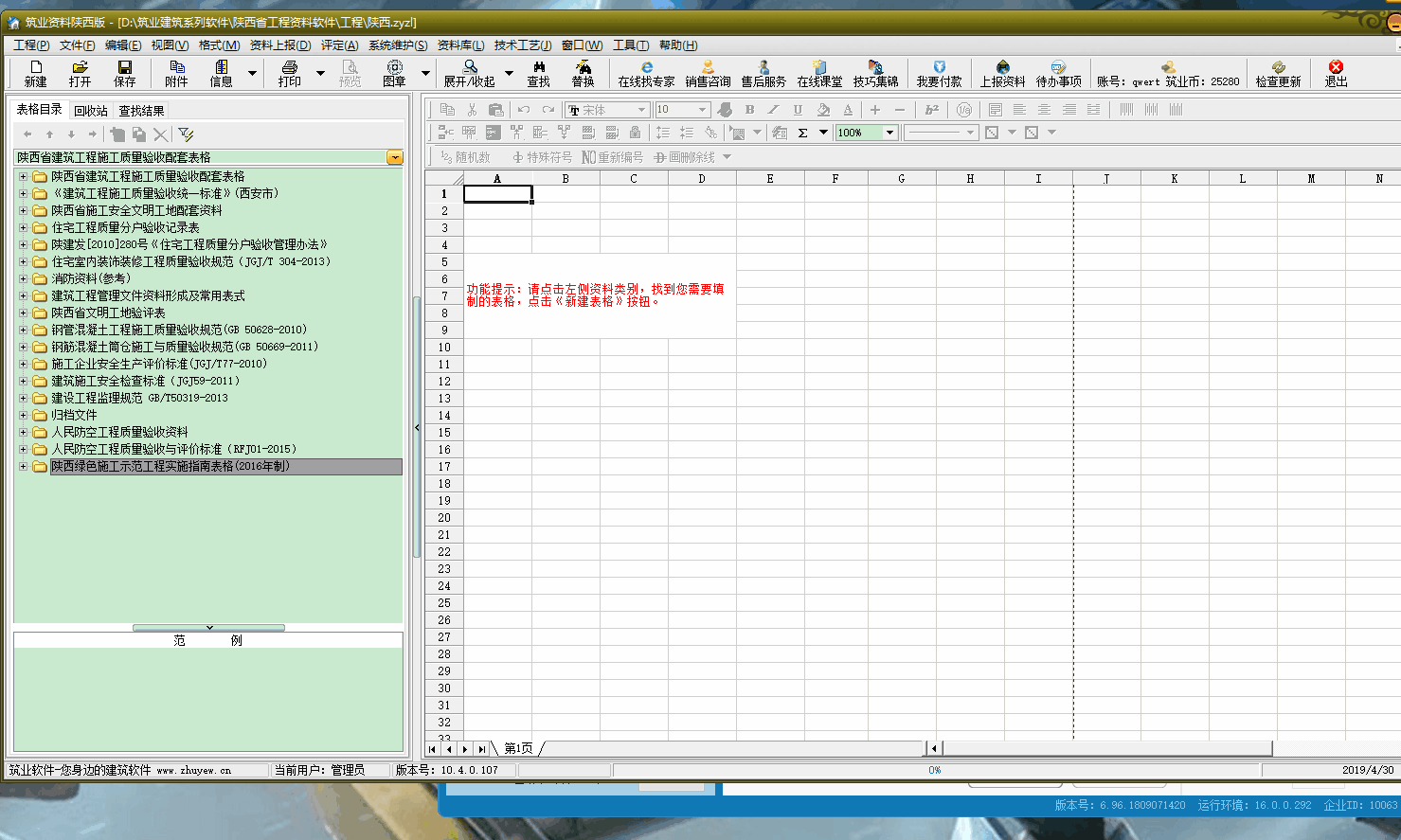Click the 新建 (New) toolbar icon
This screenshot has height=840, width=1401.
click(35, 73)
